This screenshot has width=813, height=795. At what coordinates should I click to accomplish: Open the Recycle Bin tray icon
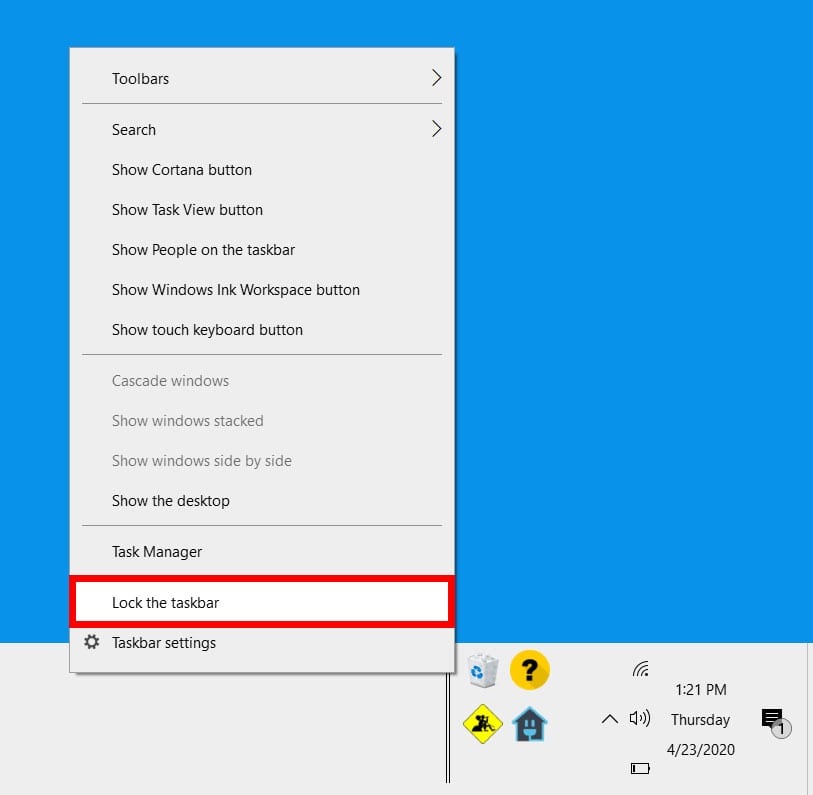[x=483, y=670]
